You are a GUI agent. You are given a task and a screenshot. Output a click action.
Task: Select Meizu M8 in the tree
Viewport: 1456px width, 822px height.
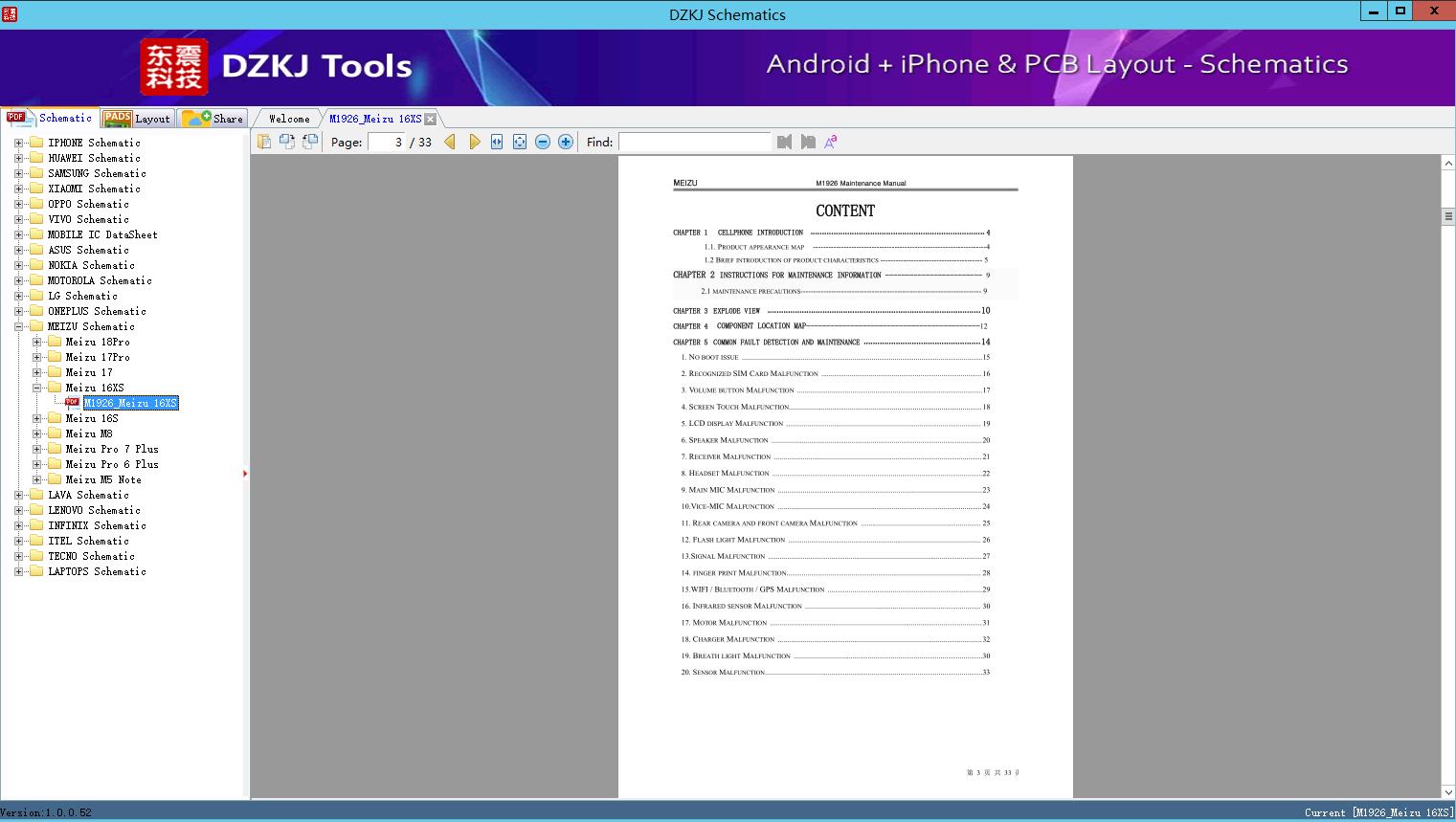pyautogui.click(x=89, y=433)
